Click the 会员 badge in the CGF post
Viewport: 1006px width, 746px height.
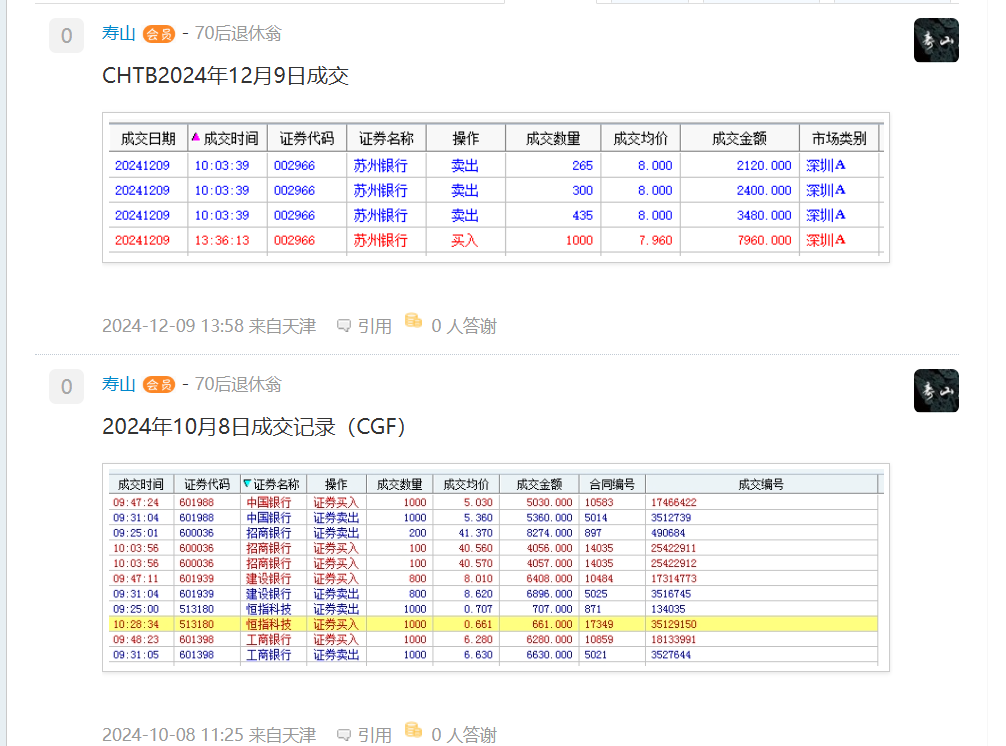point(159,385)
